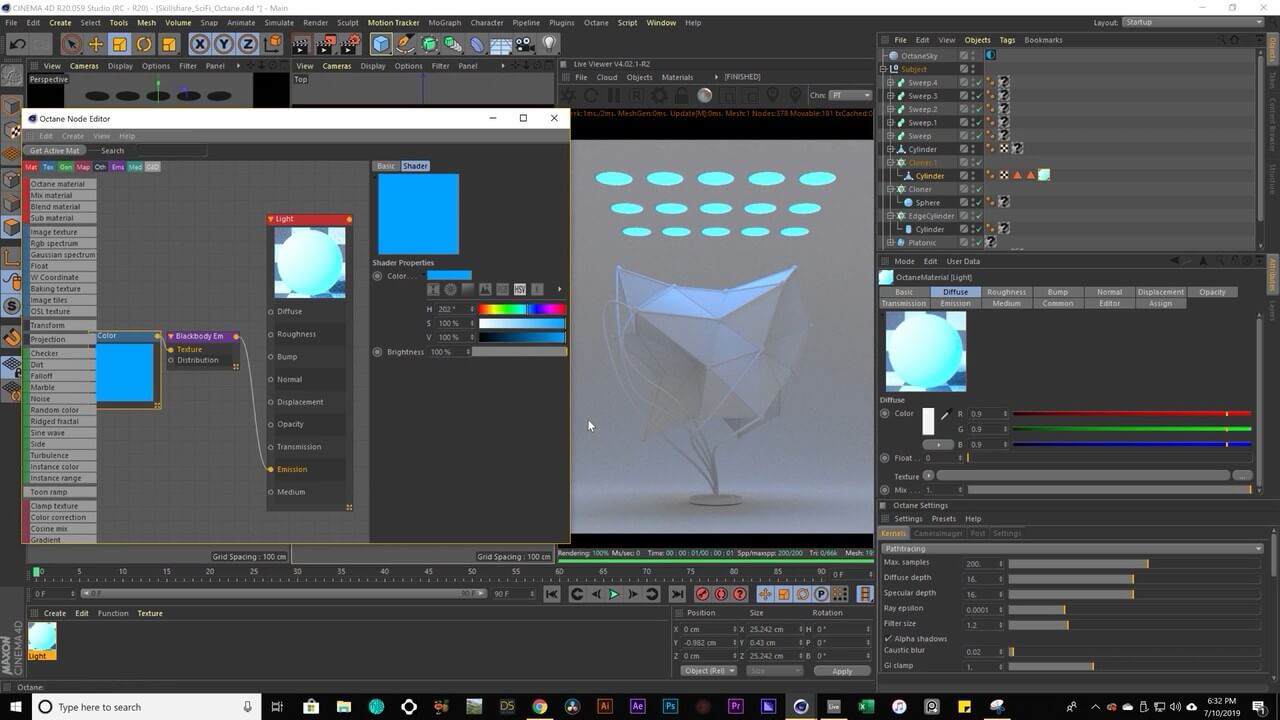Expand the Platonic object in the tree
The image size is (1280, 720).
point(888,243)
